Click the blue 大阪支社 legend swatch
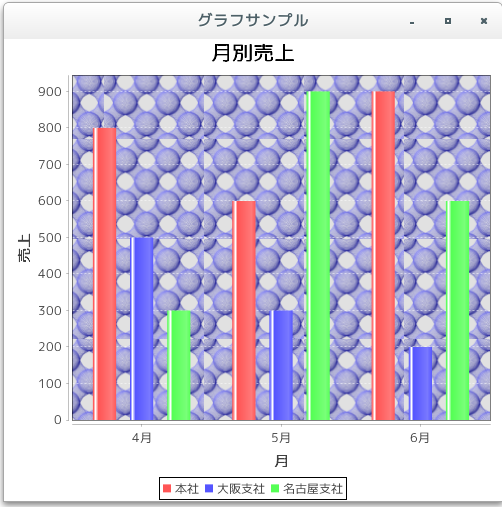This screenshot has height=507, width=502. pyautogui.click(x=209, y=489)
